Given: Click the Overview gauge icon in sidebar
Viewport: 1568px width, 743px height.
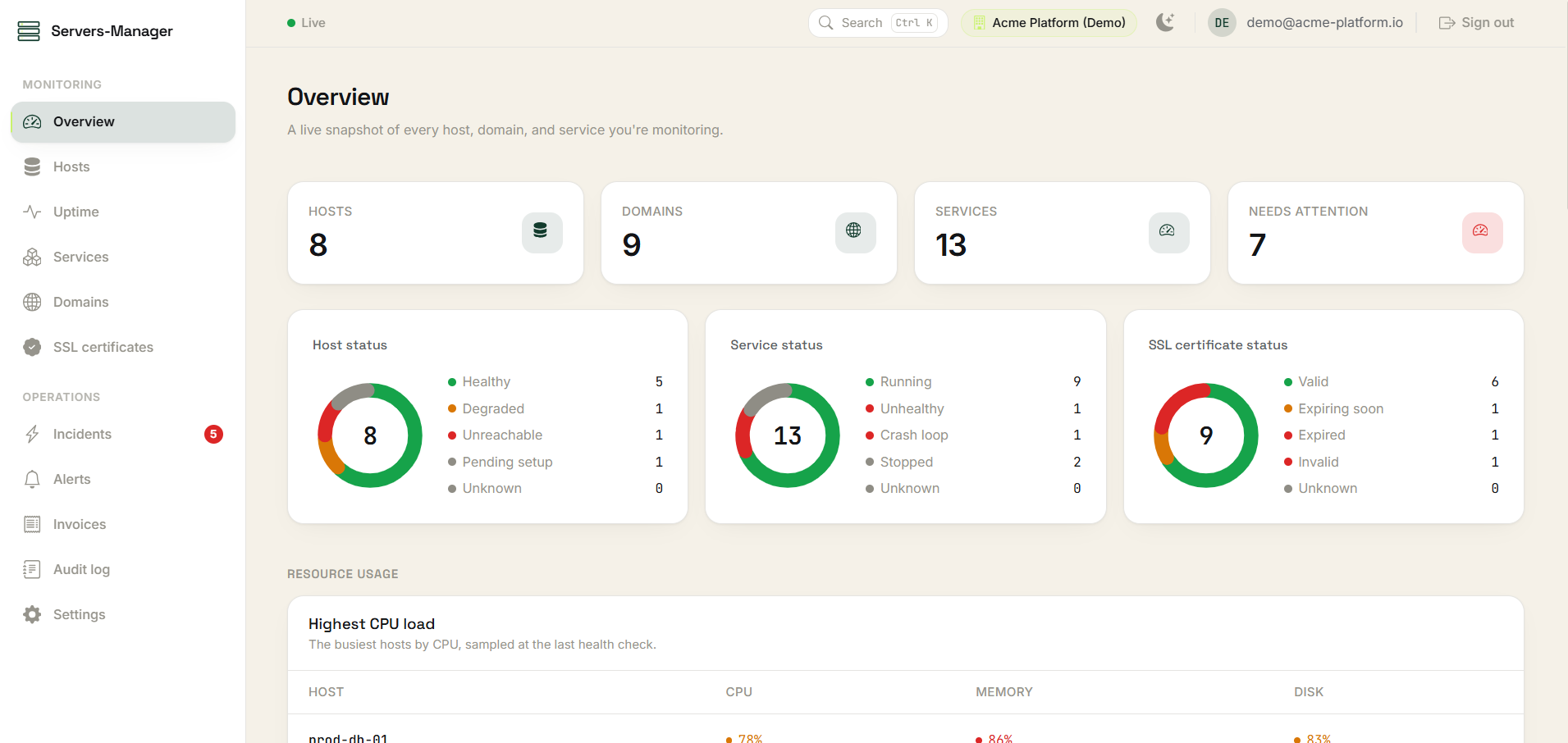Looking at the screenshot, I should click(x=32, y=122).
